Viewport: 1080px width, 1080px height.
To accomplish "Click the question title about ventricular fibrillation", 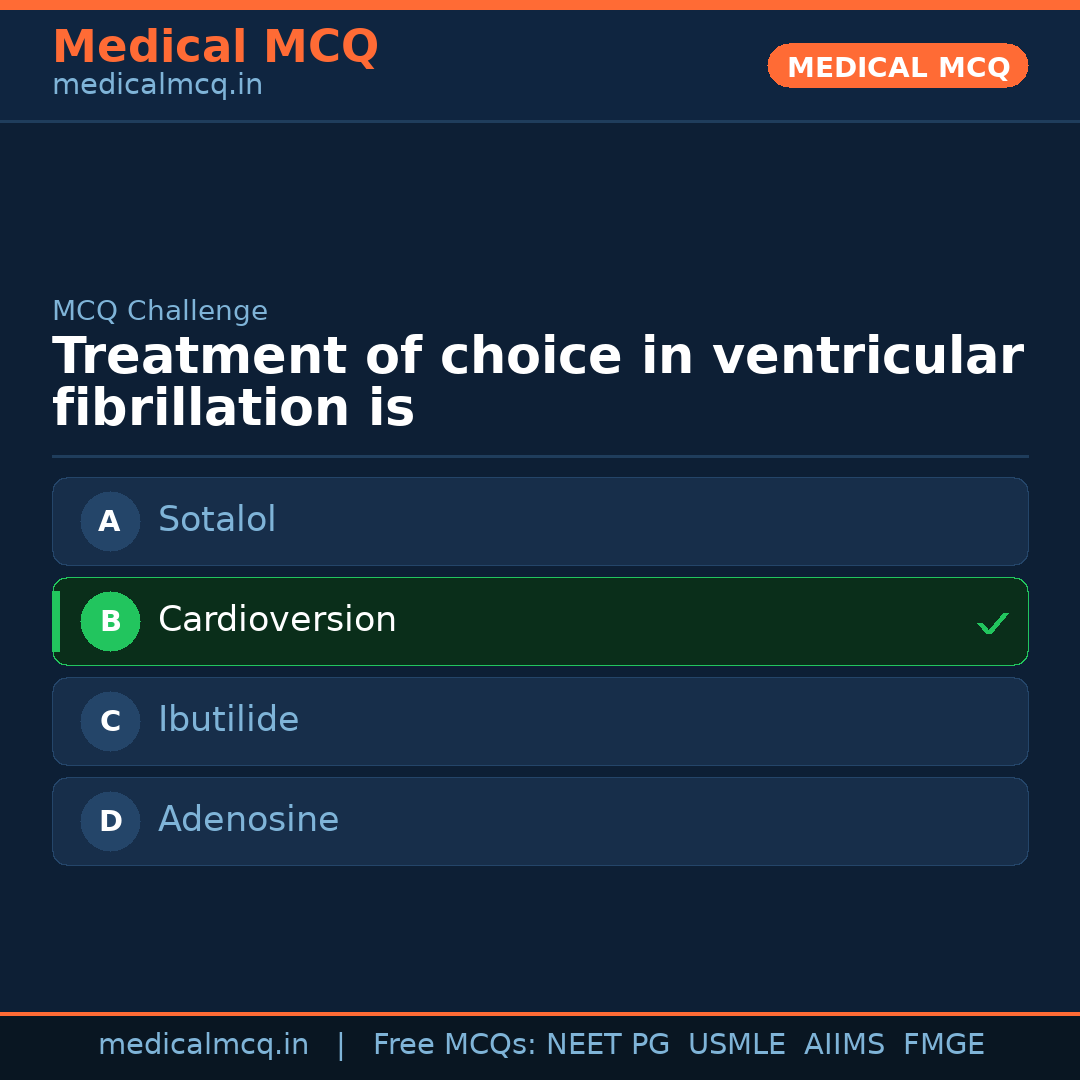I will pos(538,381).
